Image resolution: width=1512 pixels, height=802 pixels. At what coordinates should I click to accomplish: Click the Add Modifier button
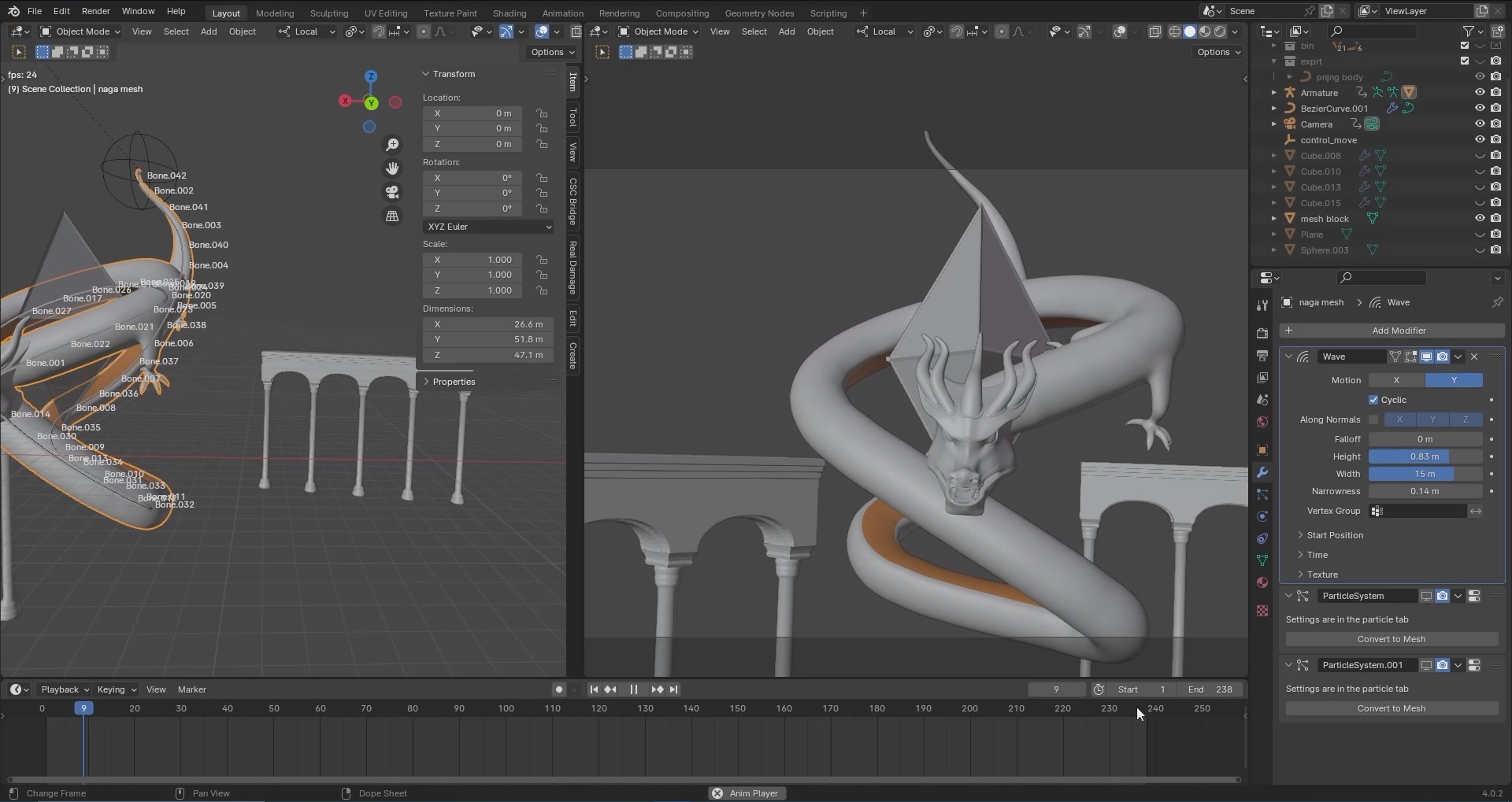tap(1398, 331)
